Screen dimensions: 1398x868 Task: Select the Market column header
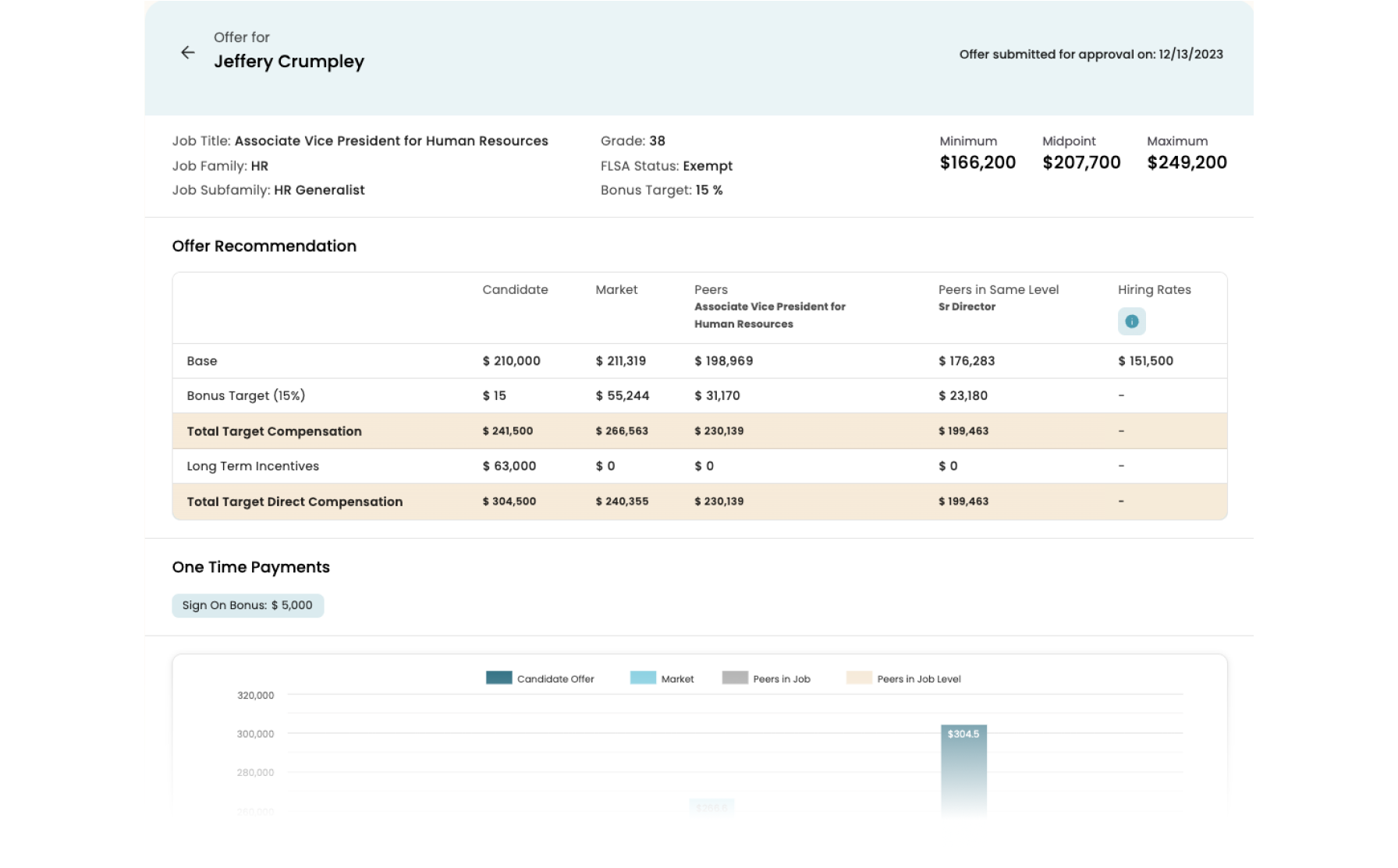pos(616,289)
